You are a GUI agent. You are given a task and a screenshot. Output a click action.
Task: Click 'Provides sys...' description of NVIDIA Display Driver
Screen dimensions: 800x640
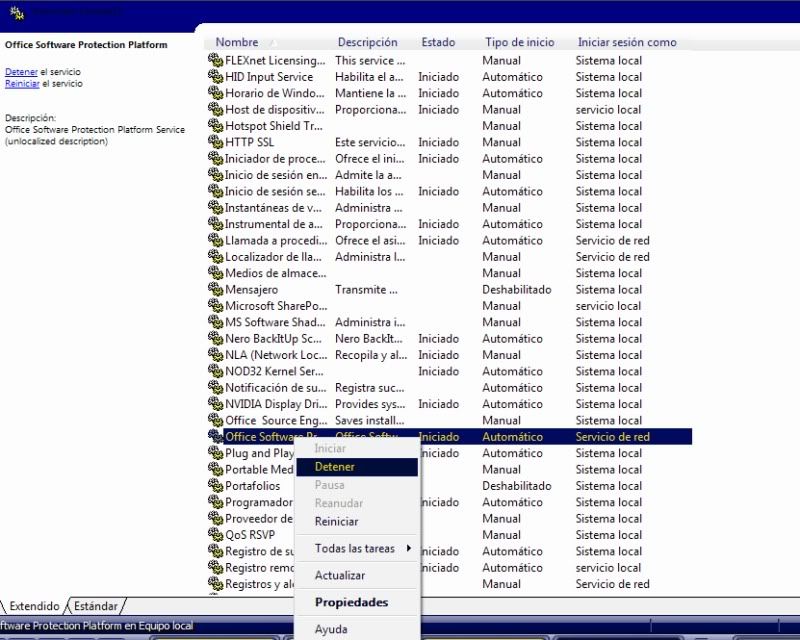tap(370, 404)
